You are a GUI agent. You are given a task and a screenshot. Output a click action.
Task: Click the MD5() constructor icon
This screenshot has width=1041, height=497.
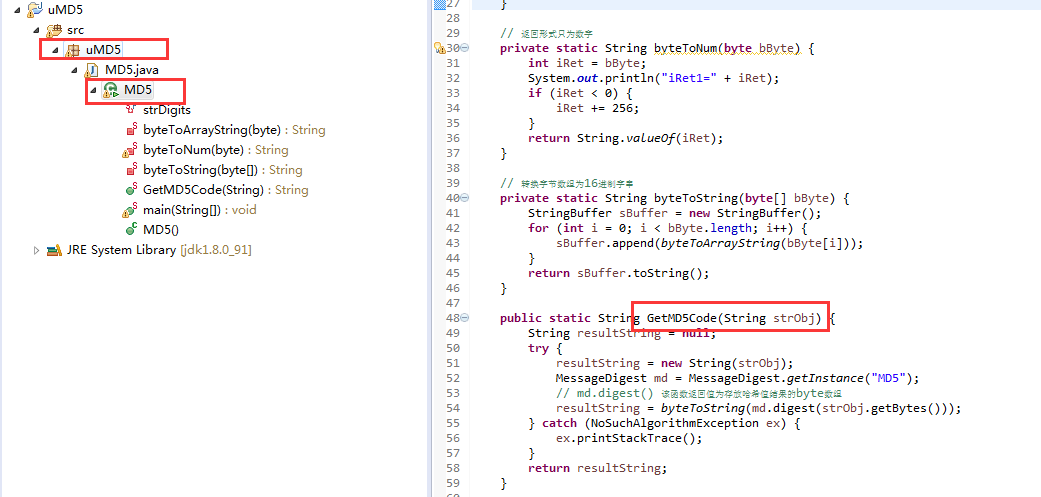131,230
